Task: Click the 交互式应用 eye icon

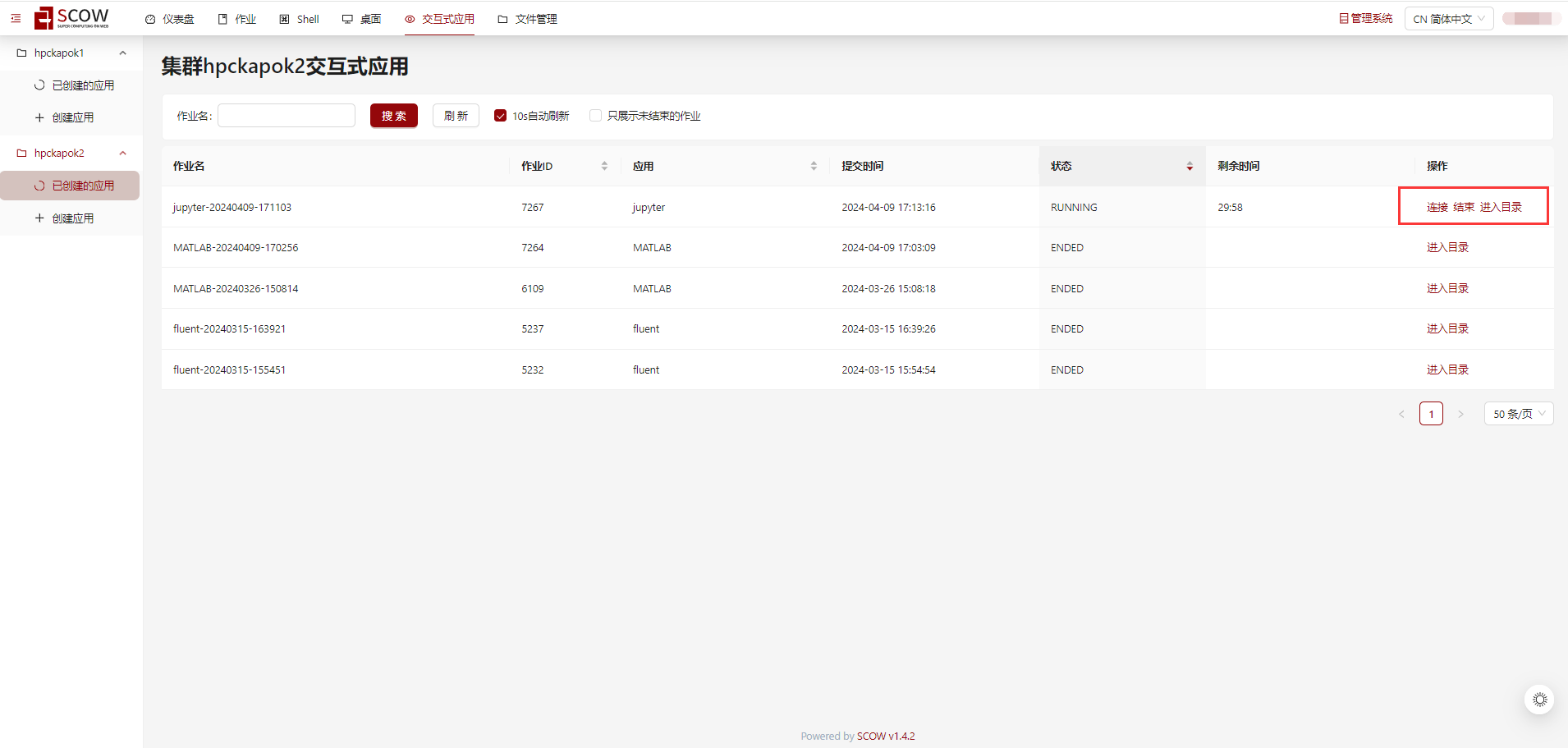Action: (410, 19)
